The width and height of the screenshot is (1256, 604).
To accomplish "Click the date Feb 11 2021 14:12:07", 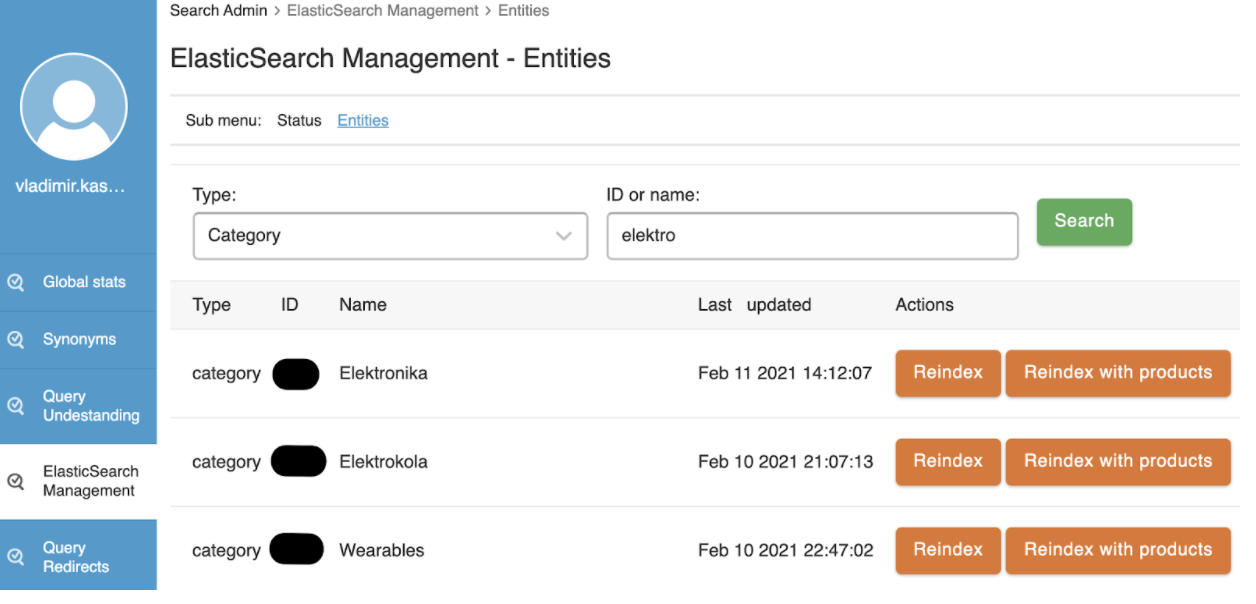I will point(785,374).
